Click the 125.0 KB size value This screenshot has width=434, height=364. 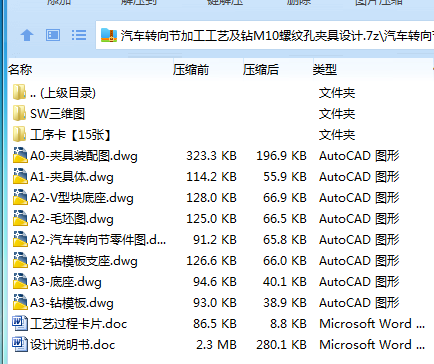(x=211, y=219)
